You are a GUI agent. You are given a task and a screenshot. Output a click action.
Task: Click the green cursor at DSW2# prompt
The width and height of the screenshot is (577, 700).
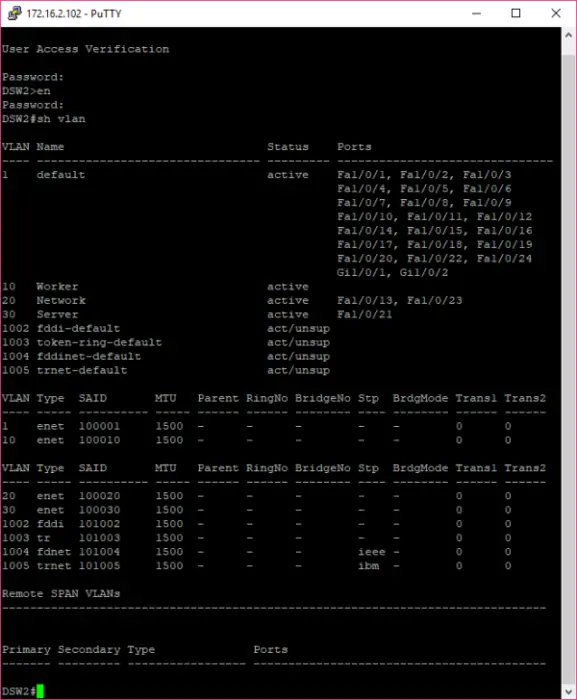40,691
